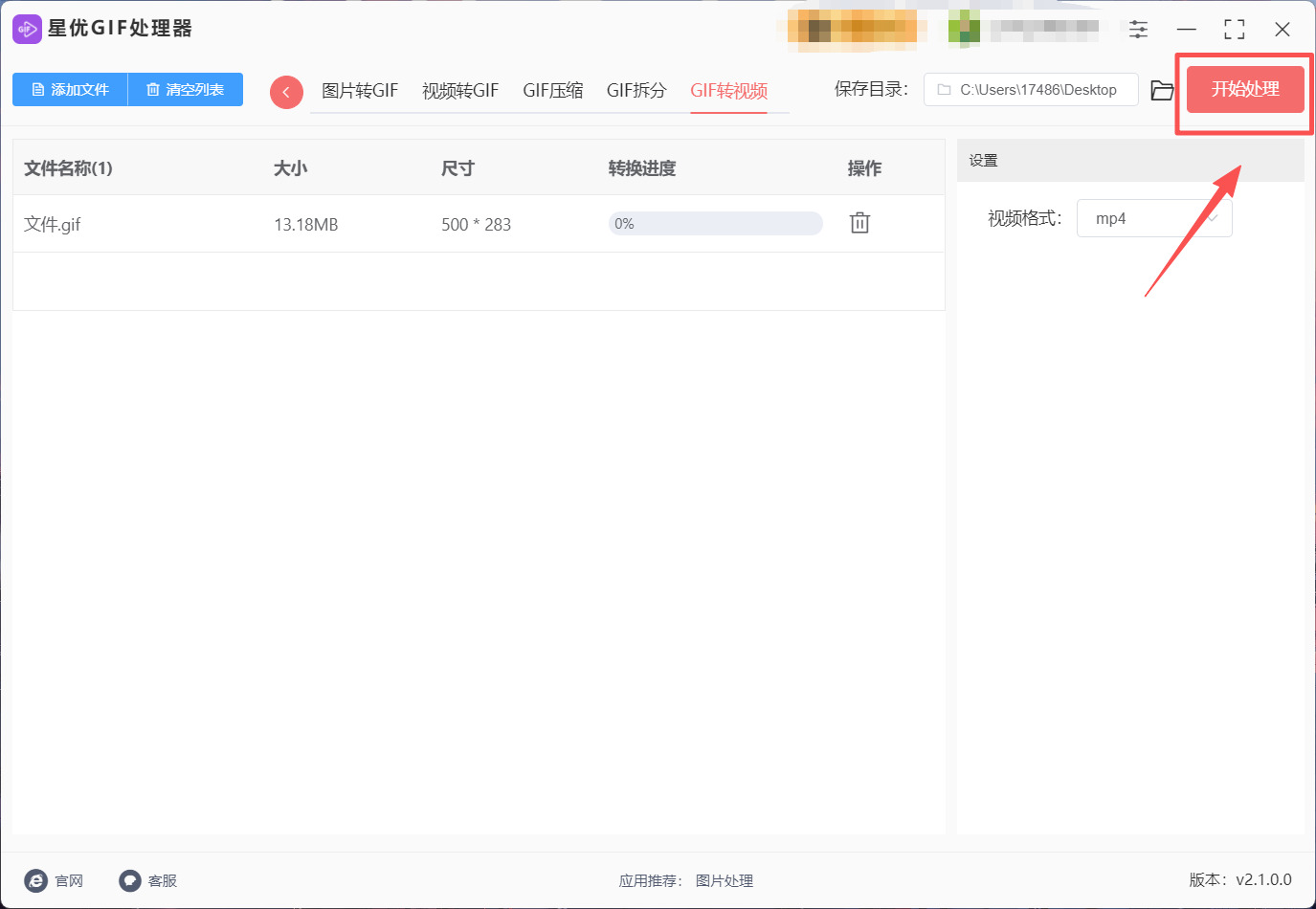Viewport: 1316px width, 909px height.
Task: Open 官网 website link icon
Action: pyautogui.click(x=36, y=880)
